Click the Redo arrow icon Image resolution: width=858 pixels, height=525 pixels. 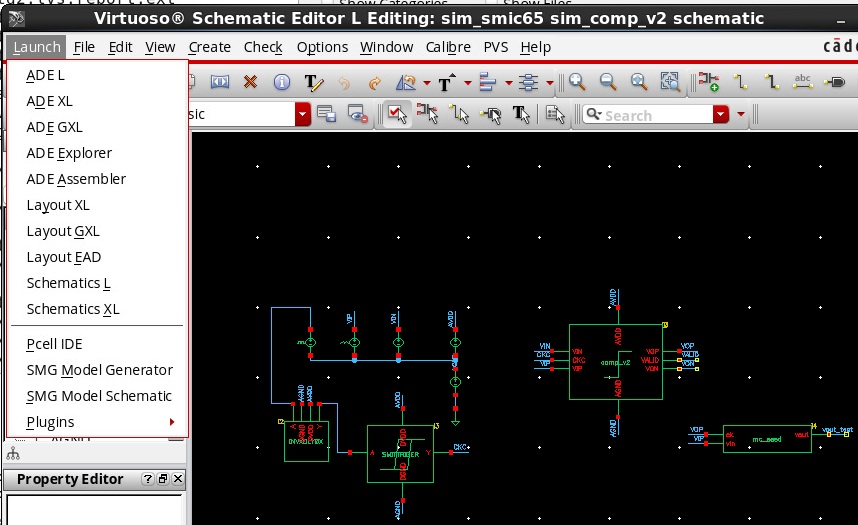pyautogui.click(x=375, y=83)
